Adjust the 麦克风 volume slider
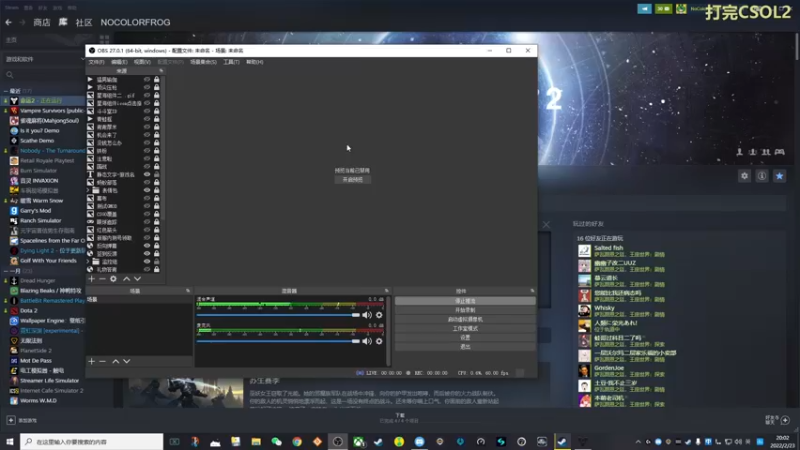The height and width of the screenshot is (450, 800). (x=278, y=341)
